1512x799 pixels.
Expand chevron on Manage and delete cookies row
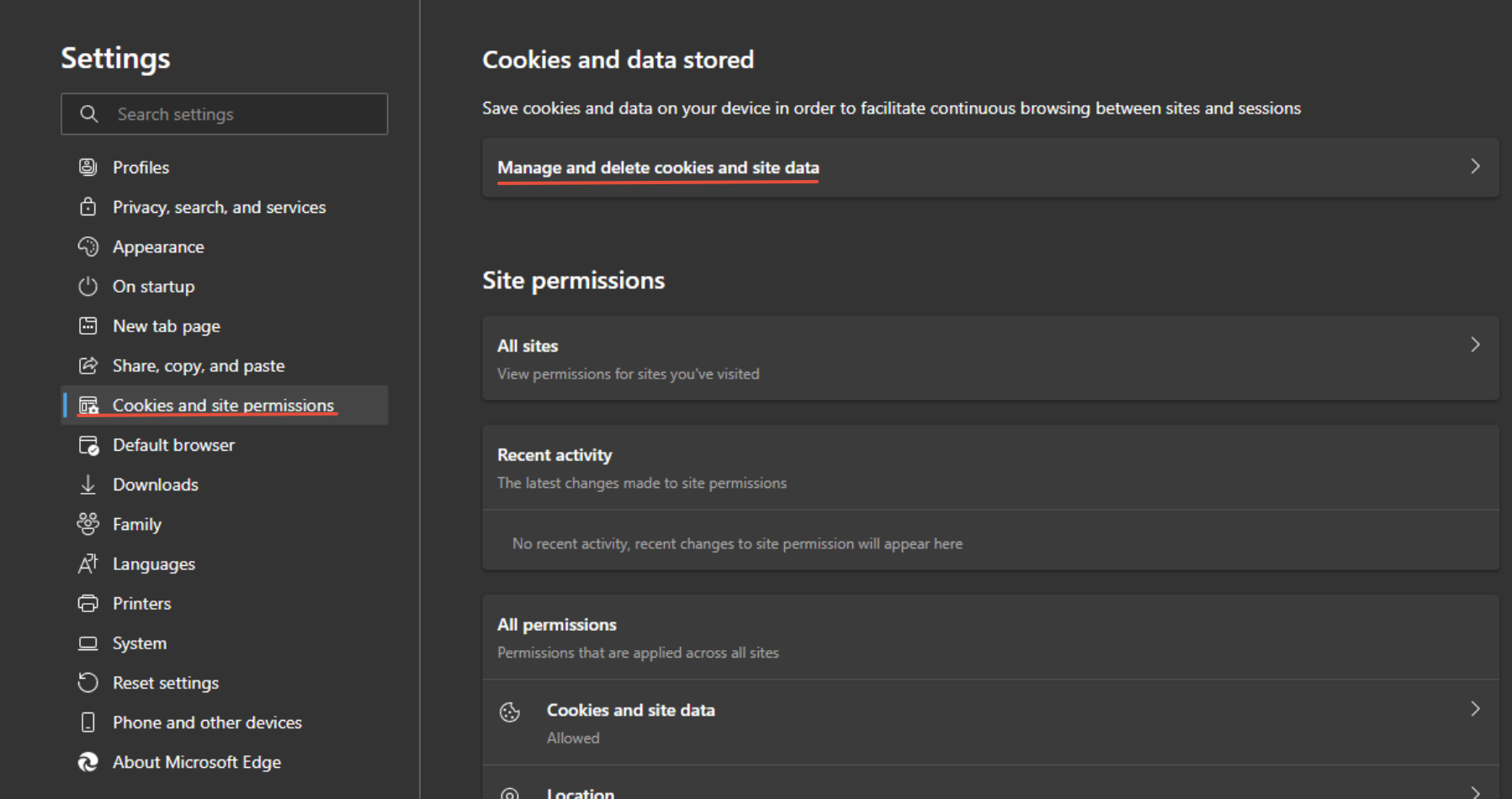[1475, 167]
